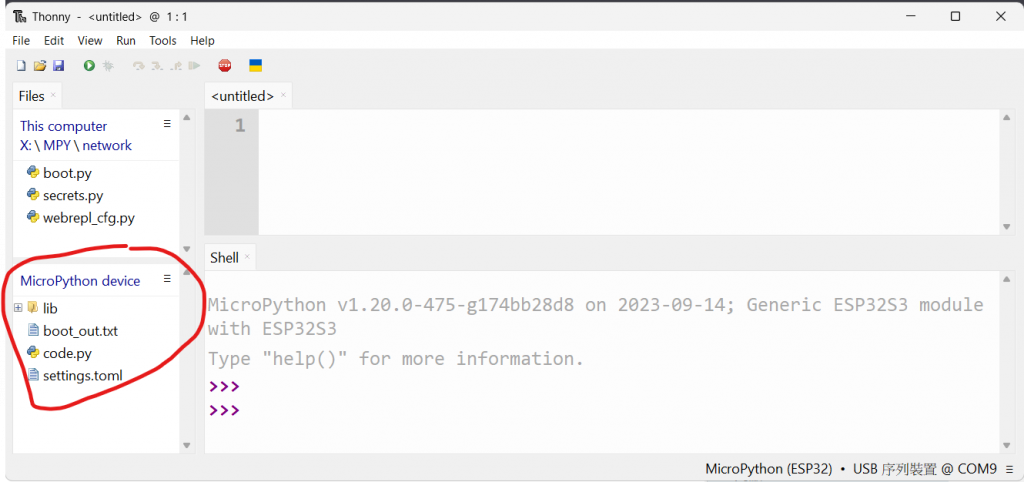
Task: Open the This computer panel menu
Action: click(x=167, y=124)
